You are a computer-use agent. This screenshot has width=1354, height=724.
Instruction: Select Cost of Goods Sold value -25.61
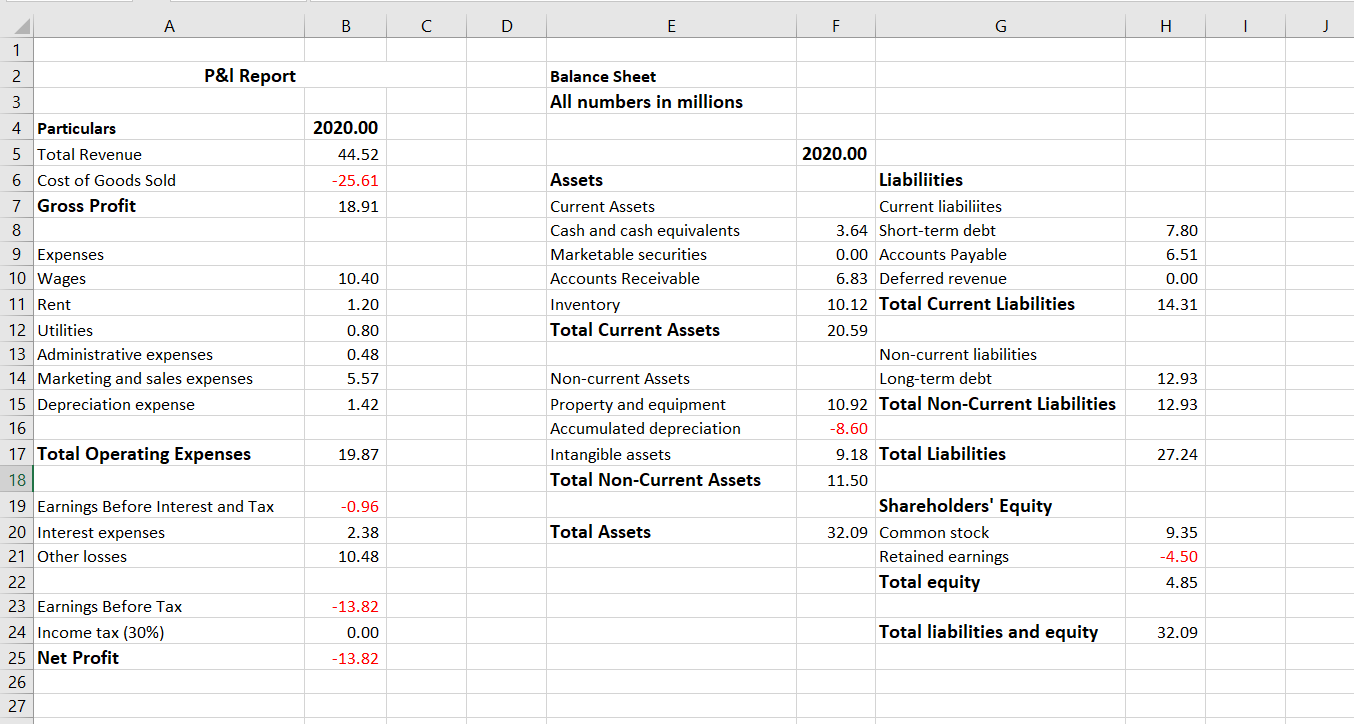click(x=345, y=180)
